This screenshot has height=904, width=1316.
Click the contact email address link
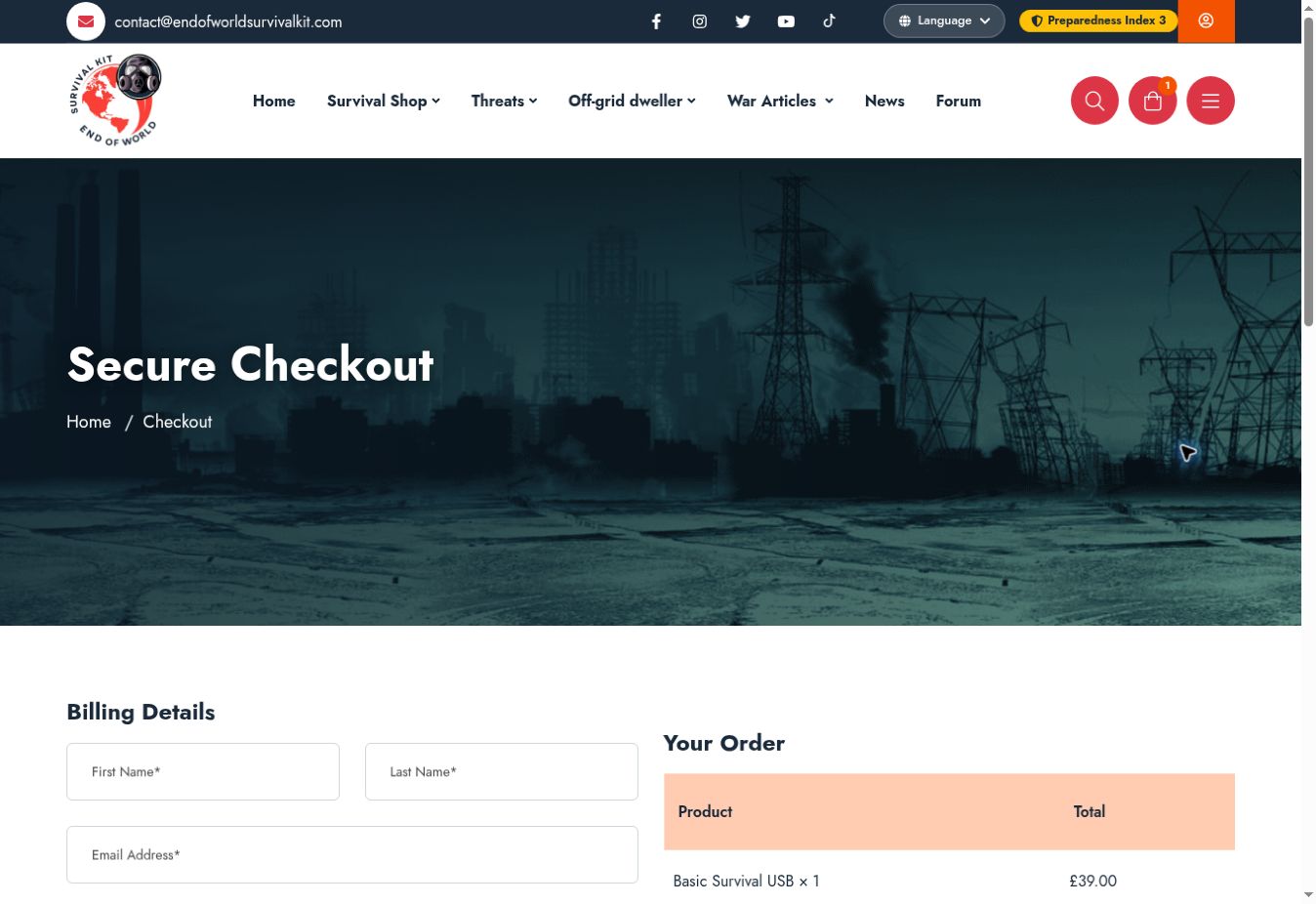coord(228,21)
